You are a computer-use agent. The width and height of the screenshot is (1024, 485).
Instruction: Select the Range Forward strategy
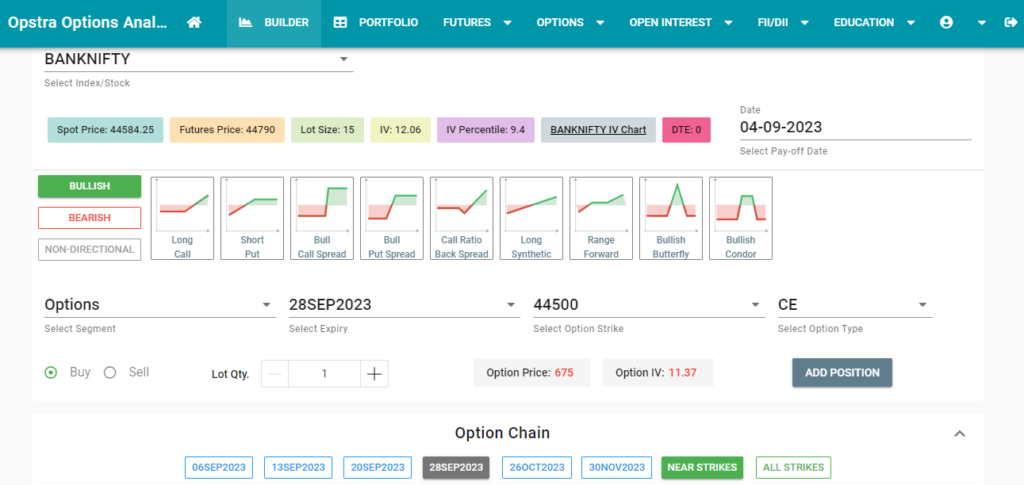(601, 219)
